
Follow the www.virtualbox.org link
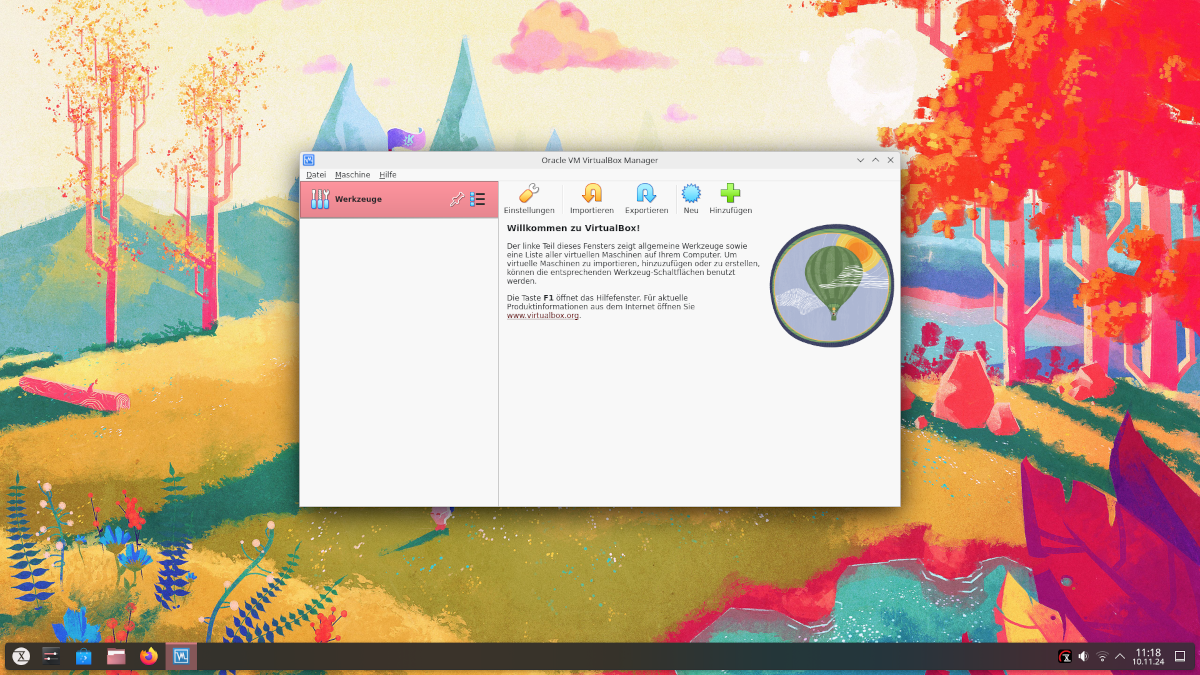(543, 316)
